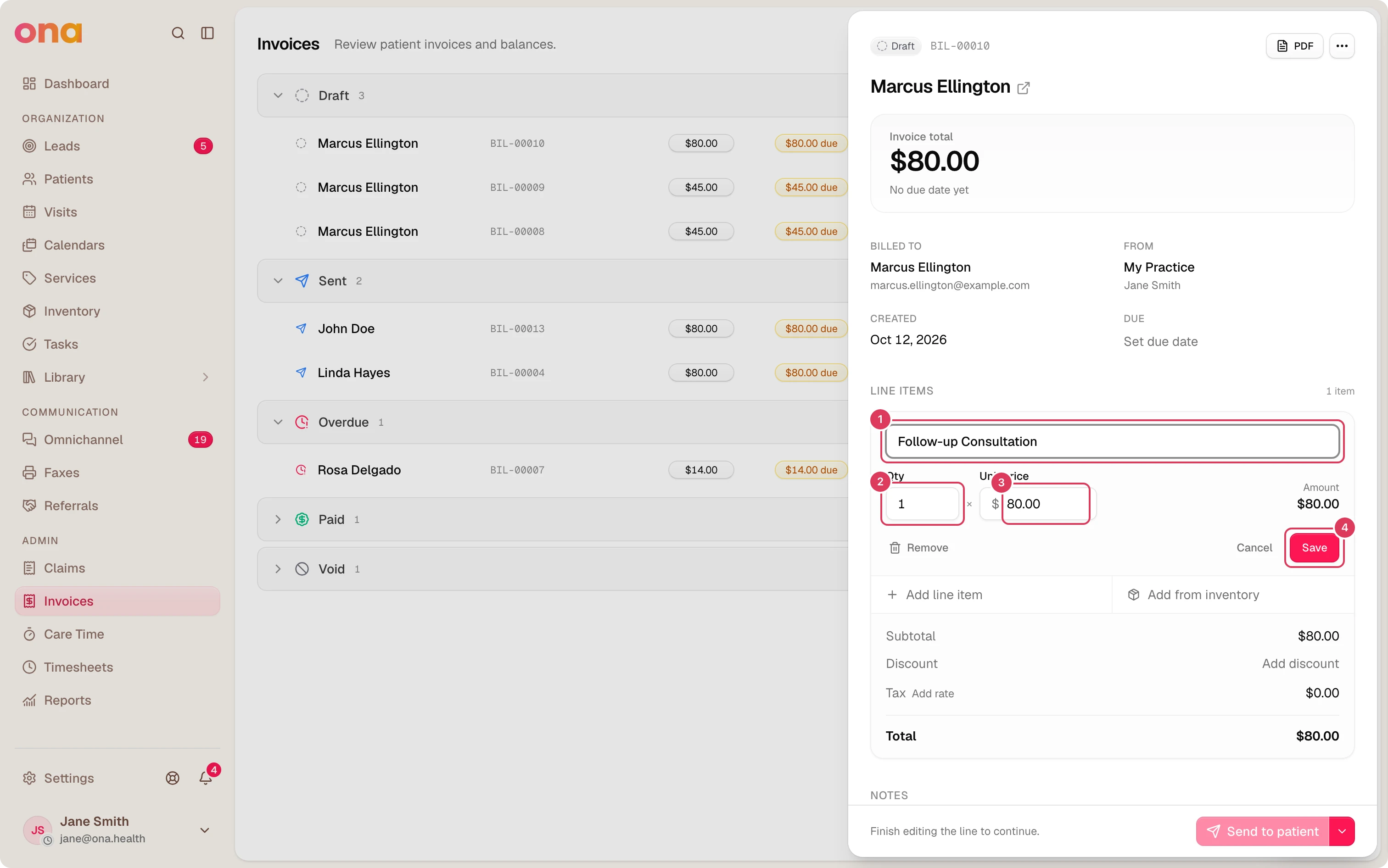Open Services tag item
Image resolution: width=1388 pixels, height=868 pixels.
tap(117, 278)
